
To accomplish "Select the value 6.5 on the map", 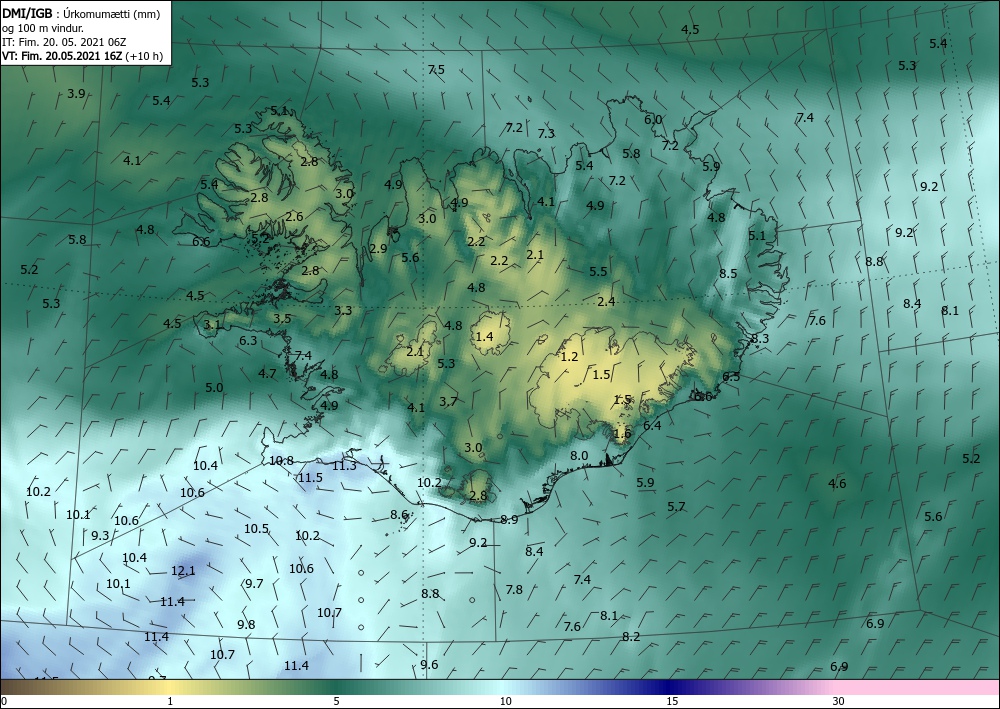I will (731, 376).
